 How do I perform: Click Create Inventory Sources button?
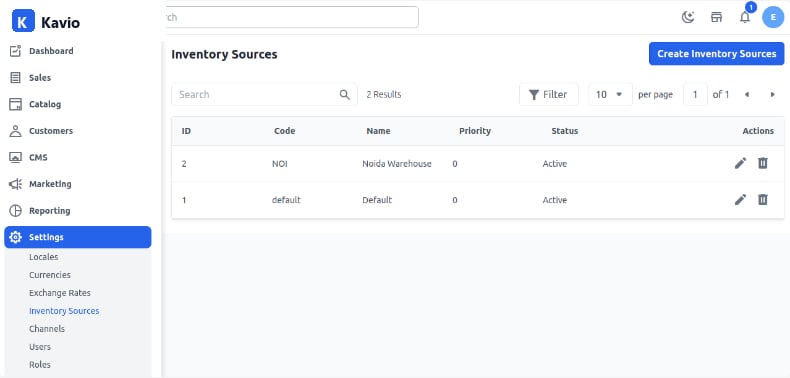(x=716, y=53)
